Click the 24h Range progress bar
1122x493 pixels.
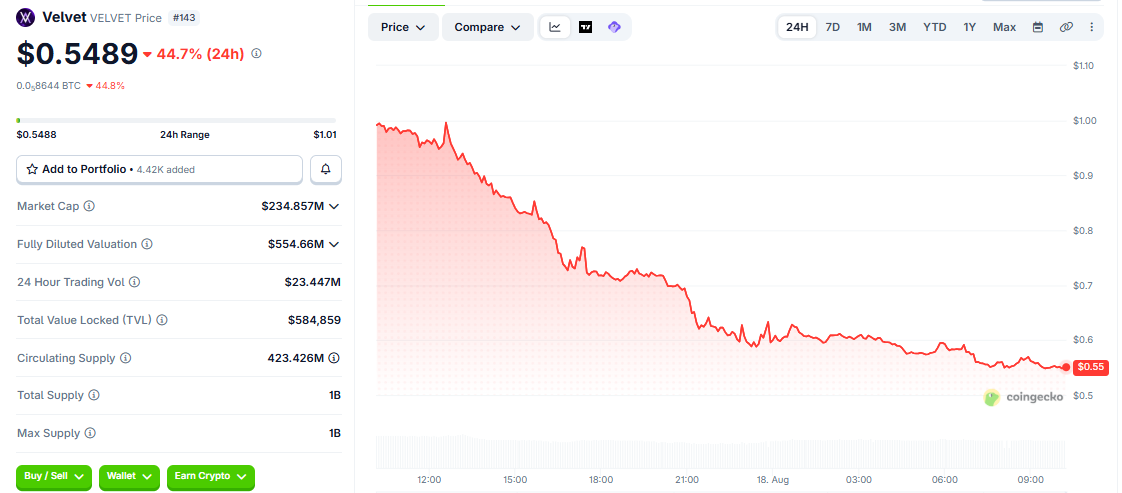[x=177, y=120]
